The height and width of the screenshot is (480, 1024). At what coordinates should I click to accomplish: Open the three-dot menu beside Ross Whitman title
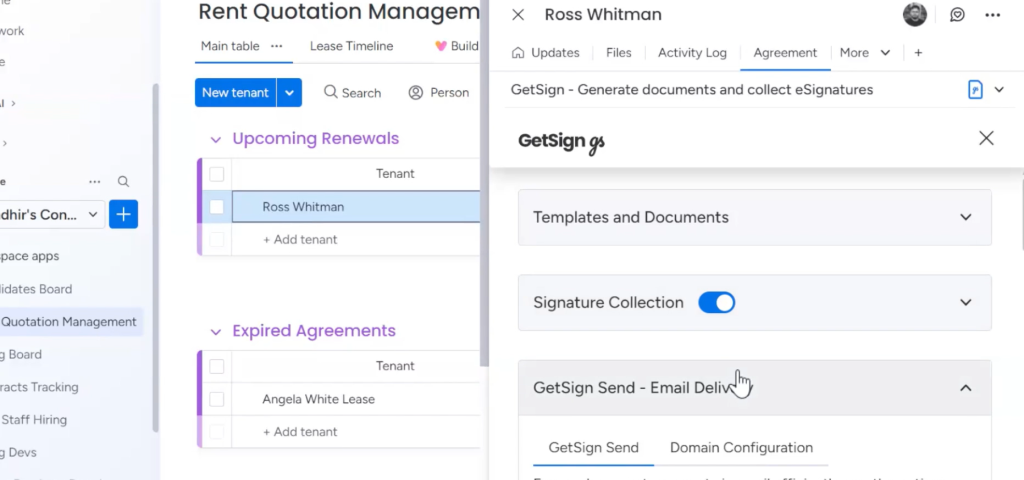point(993,14)
